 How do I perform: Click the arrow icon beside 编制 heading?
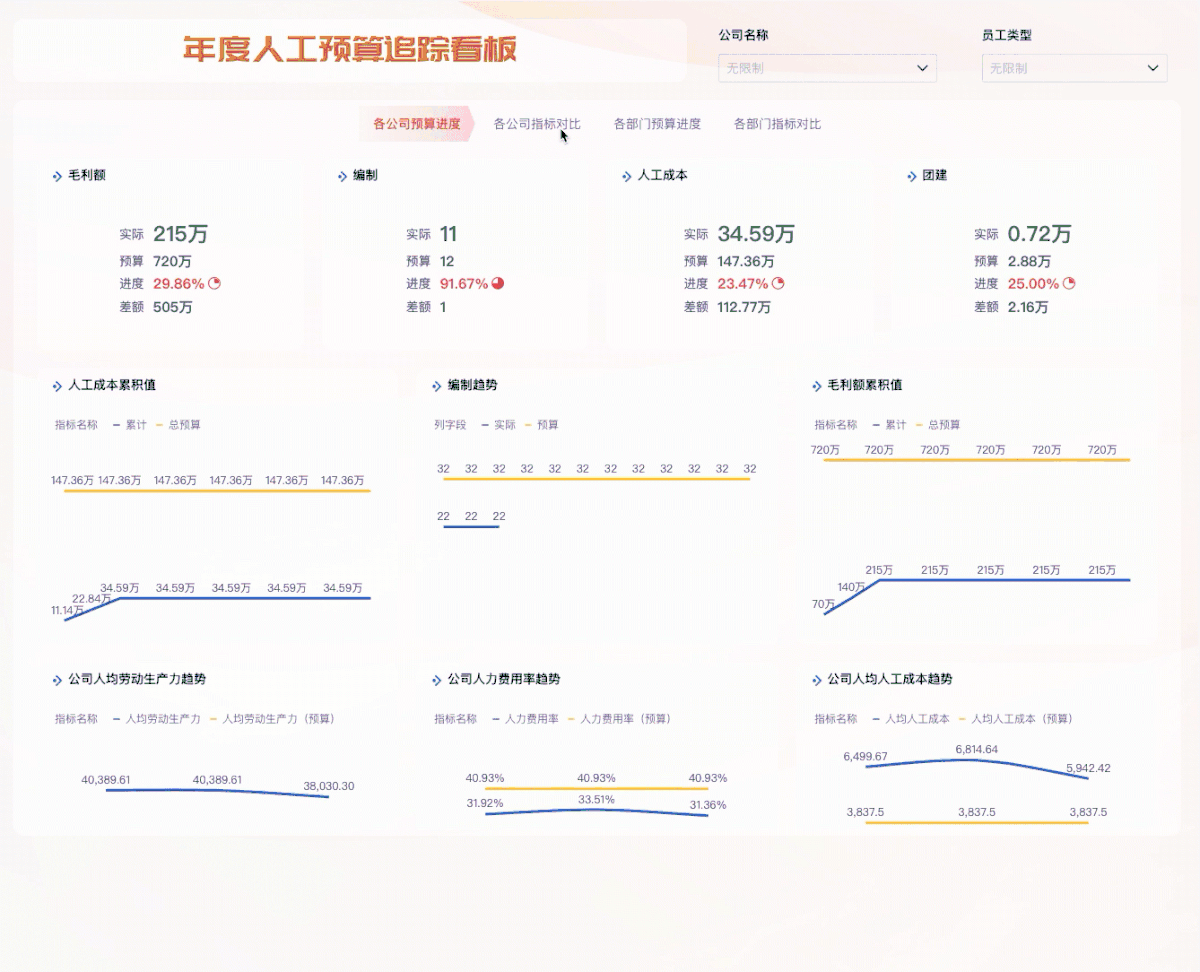[342, 176]
